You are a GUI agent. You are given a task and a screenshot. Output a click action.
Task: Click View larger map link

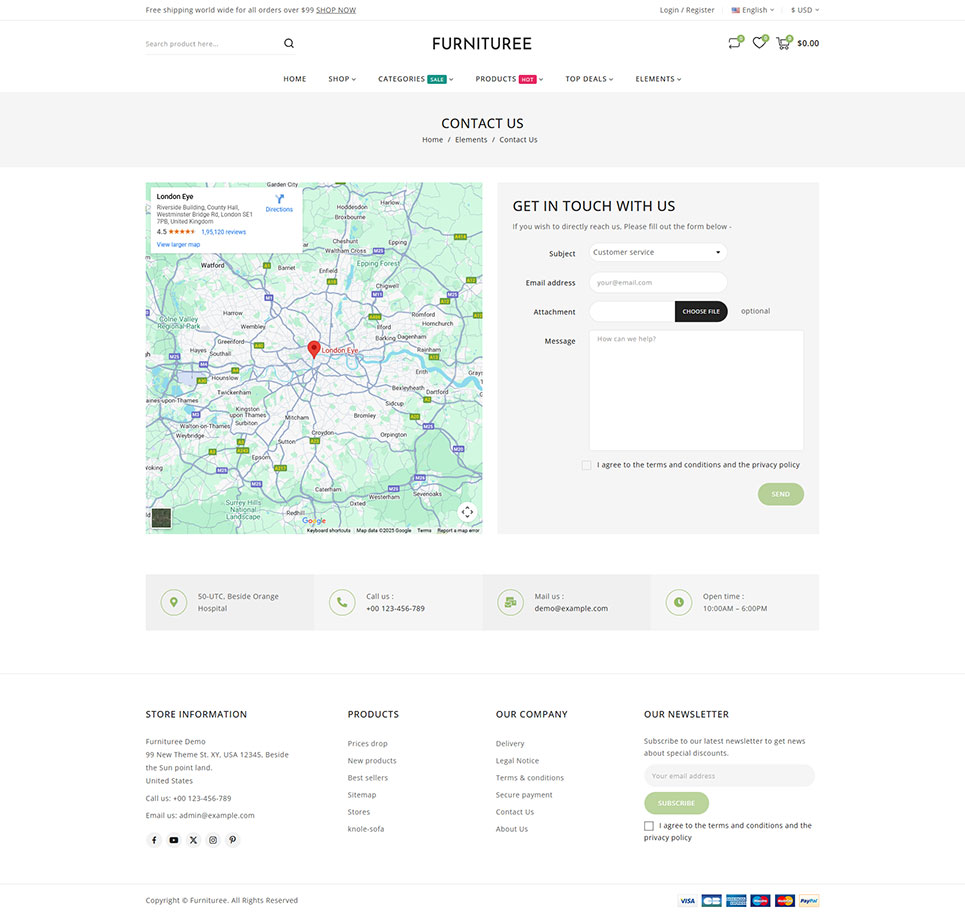point(178,244)
